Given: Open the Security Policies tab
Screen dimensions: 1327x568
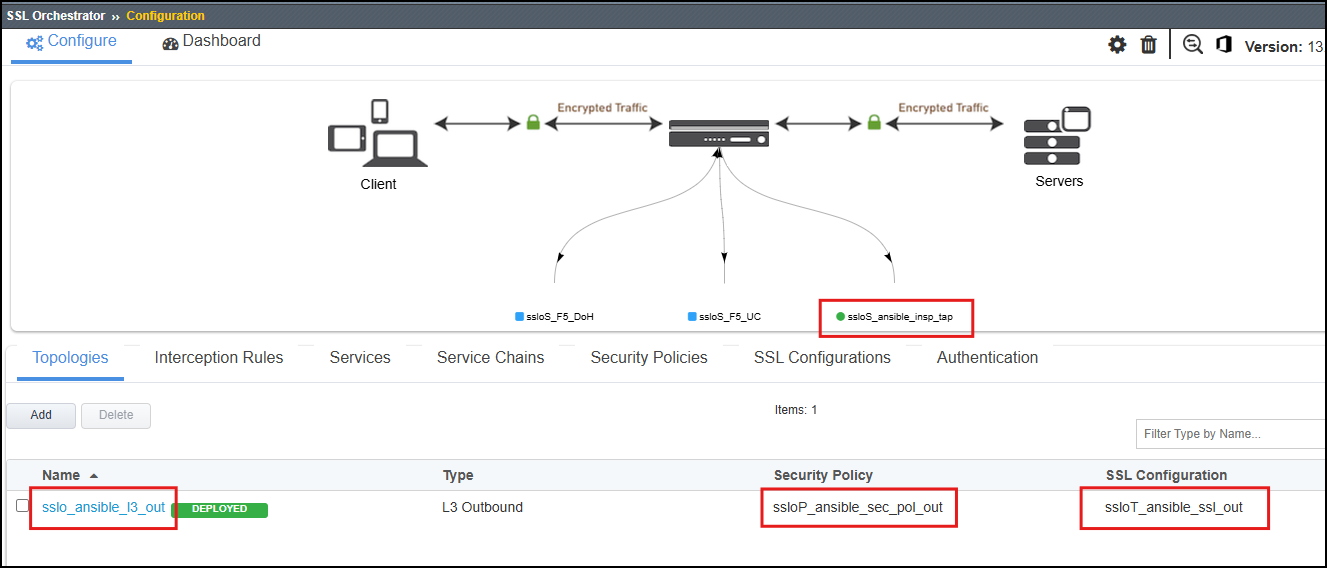Looking at the screenshot, I should (x=649, y=358).
